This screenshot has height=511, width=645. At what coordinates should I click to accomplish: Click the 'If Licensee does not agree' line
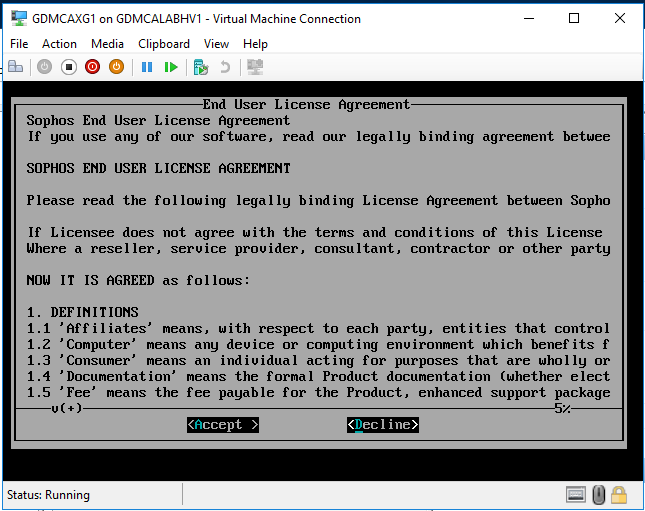315,232
